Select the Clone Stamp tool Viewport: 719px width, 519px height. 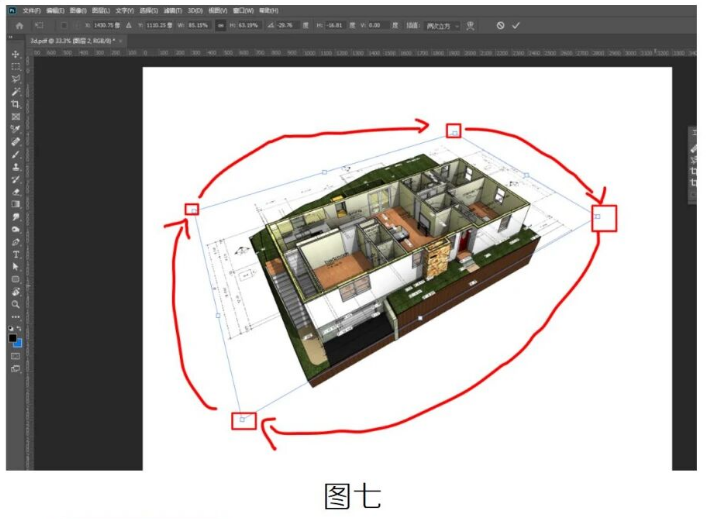[16, 167]
